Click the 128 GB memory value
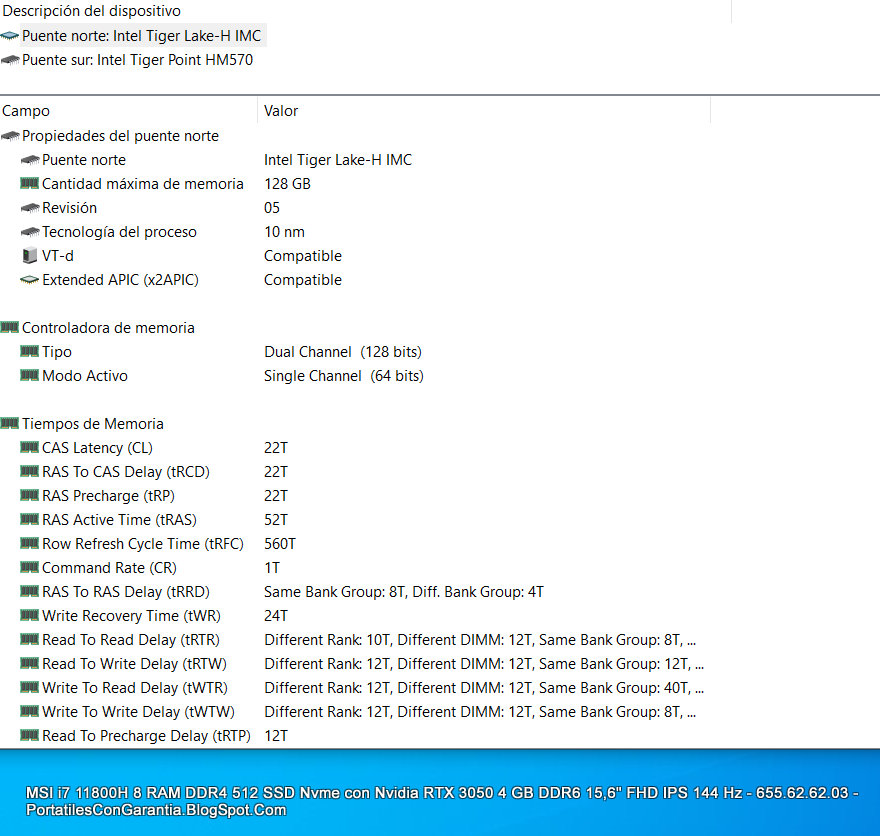Screen dimensions: 880x836 pos(287,184)
